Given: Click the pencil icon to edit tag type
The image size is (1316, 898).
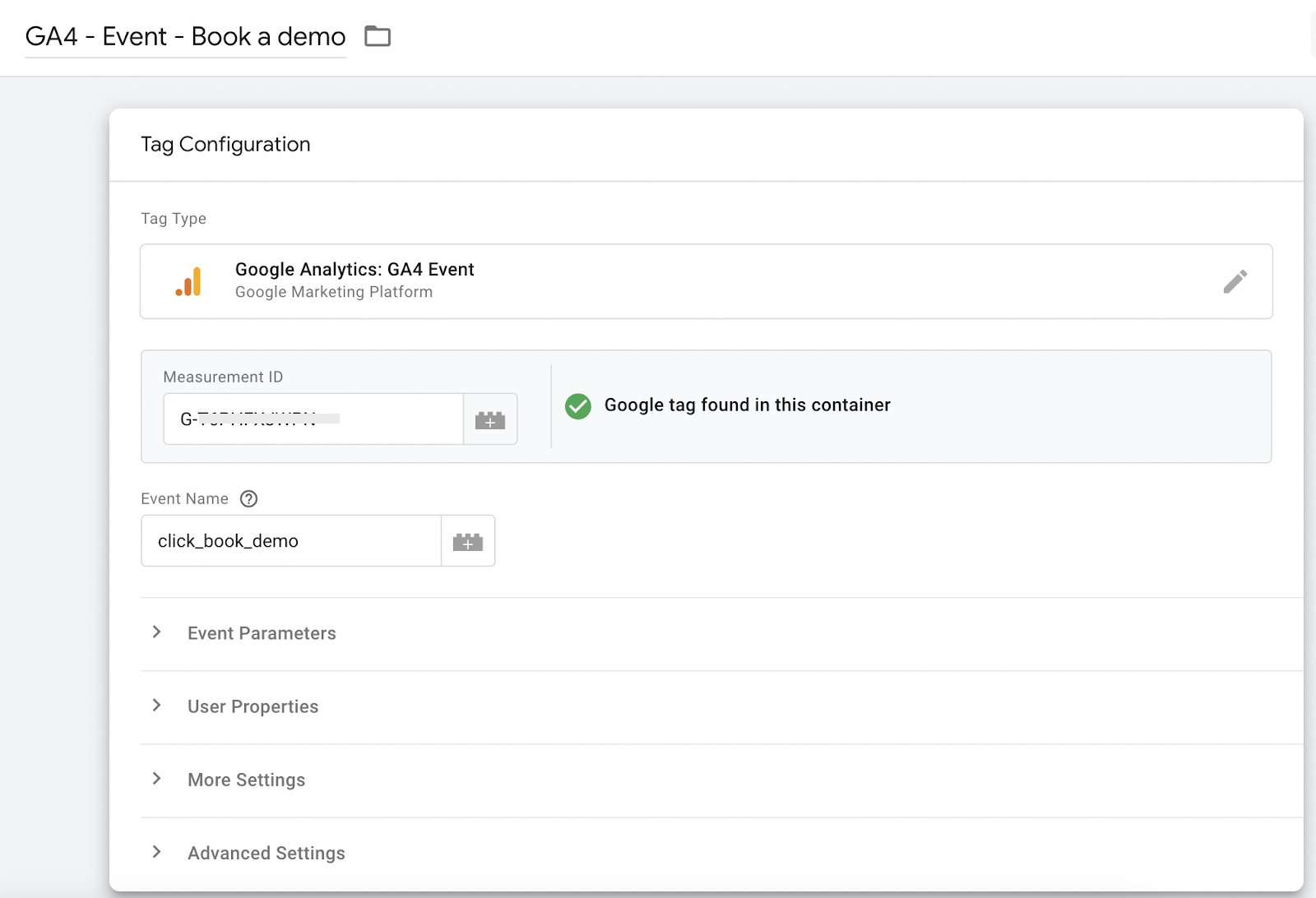Looking at the screenshot, I should (1235, 281).
